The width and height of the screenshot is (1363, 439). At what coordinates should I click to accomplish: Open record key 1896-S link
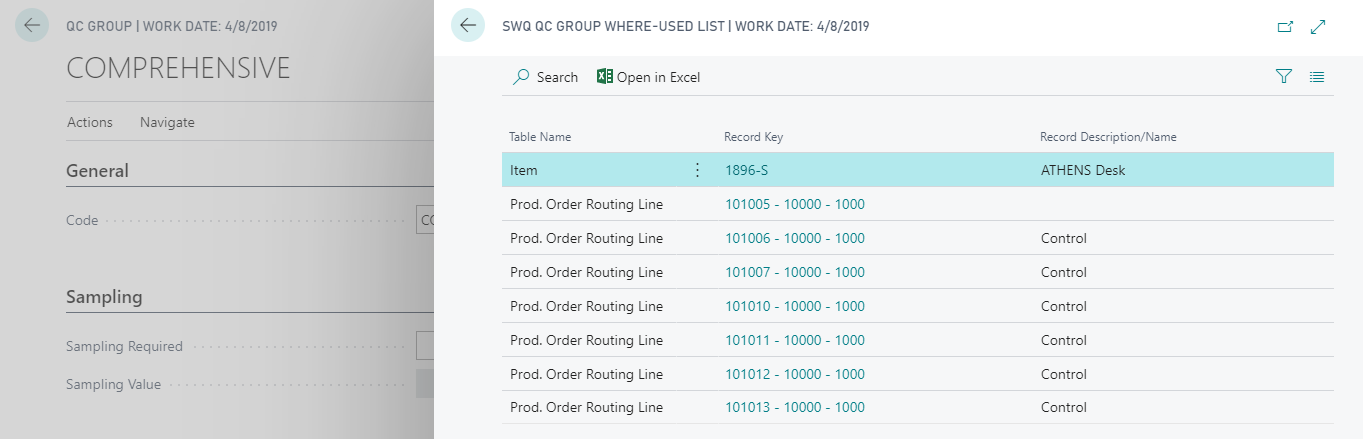pos(746,170)
